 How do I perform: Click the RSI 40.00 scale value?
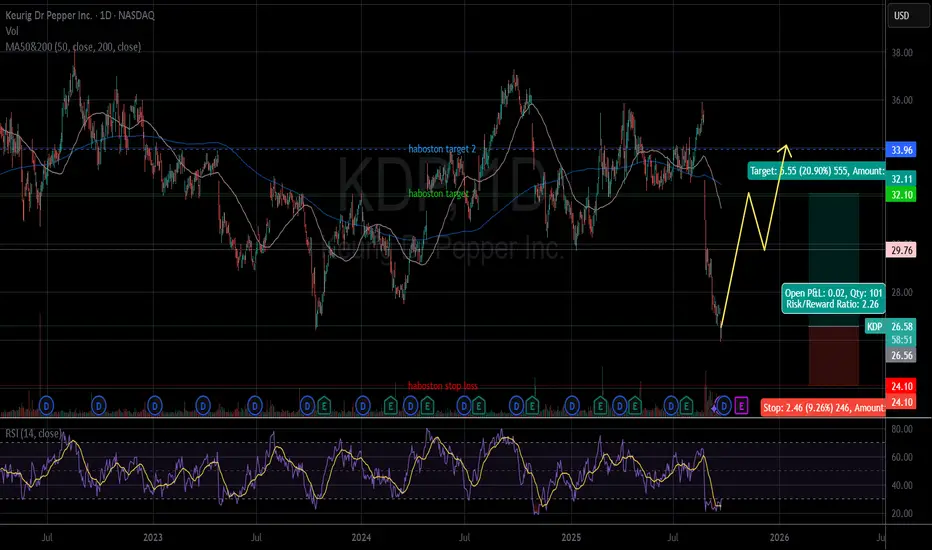pos(902,485)
